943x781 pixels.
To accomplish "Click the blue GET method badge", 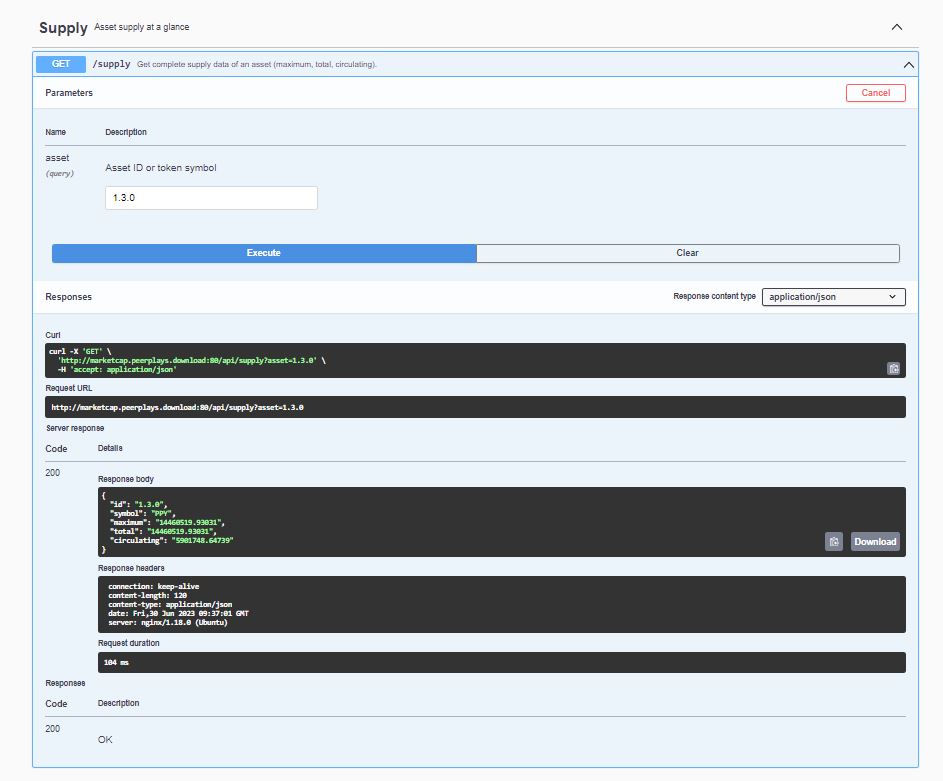I will tap(61, 64).
